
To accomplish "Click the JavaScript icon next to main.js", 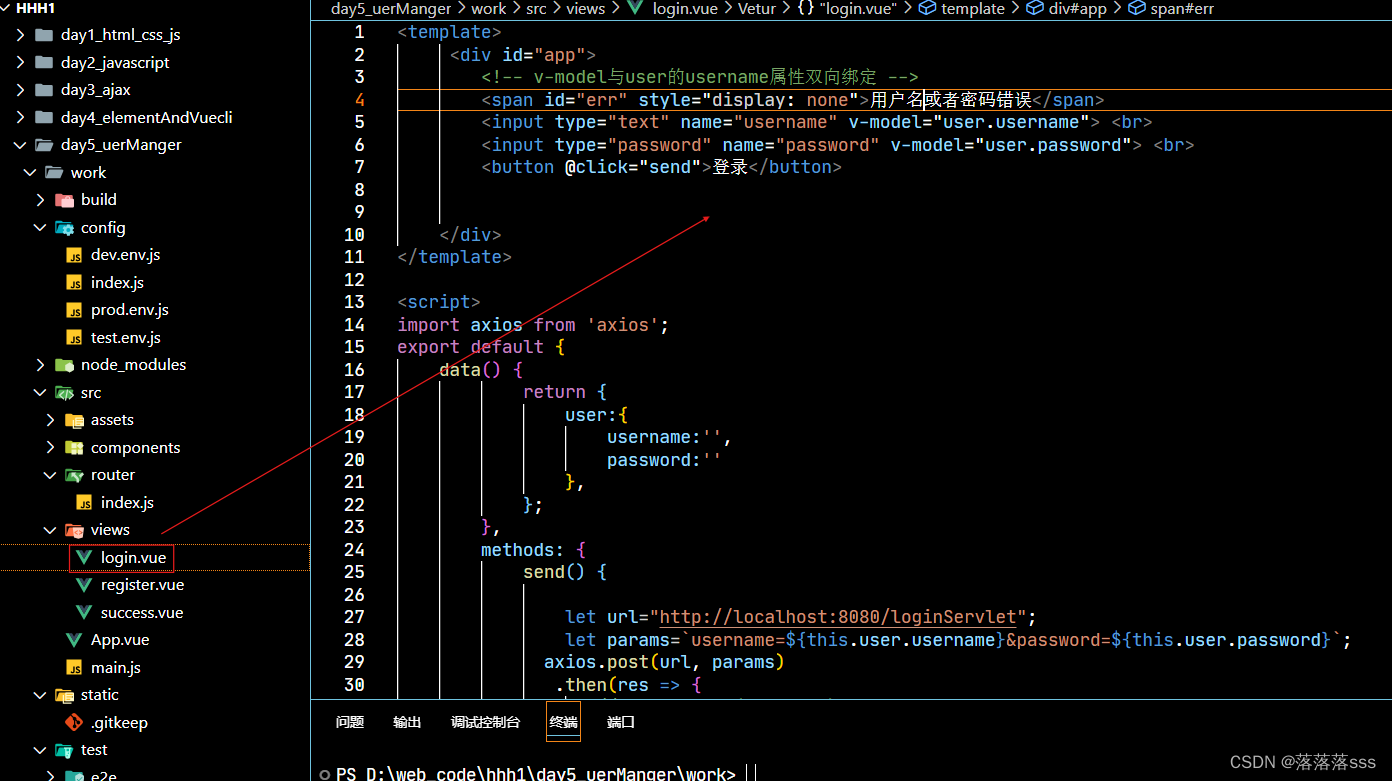I will (76, 667).
